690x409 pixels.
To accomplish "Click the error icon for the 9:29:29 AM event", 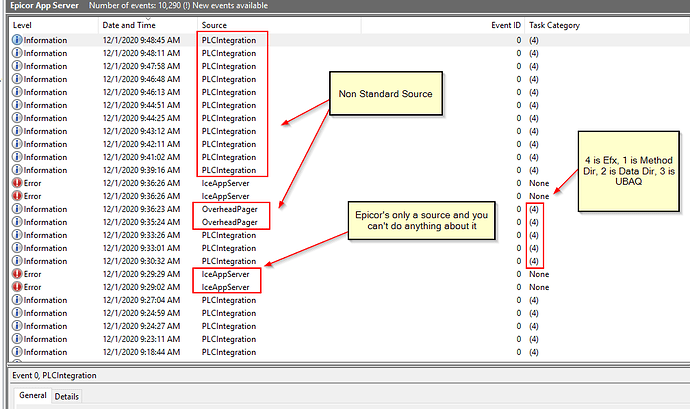I will click(x=17, y=274).
